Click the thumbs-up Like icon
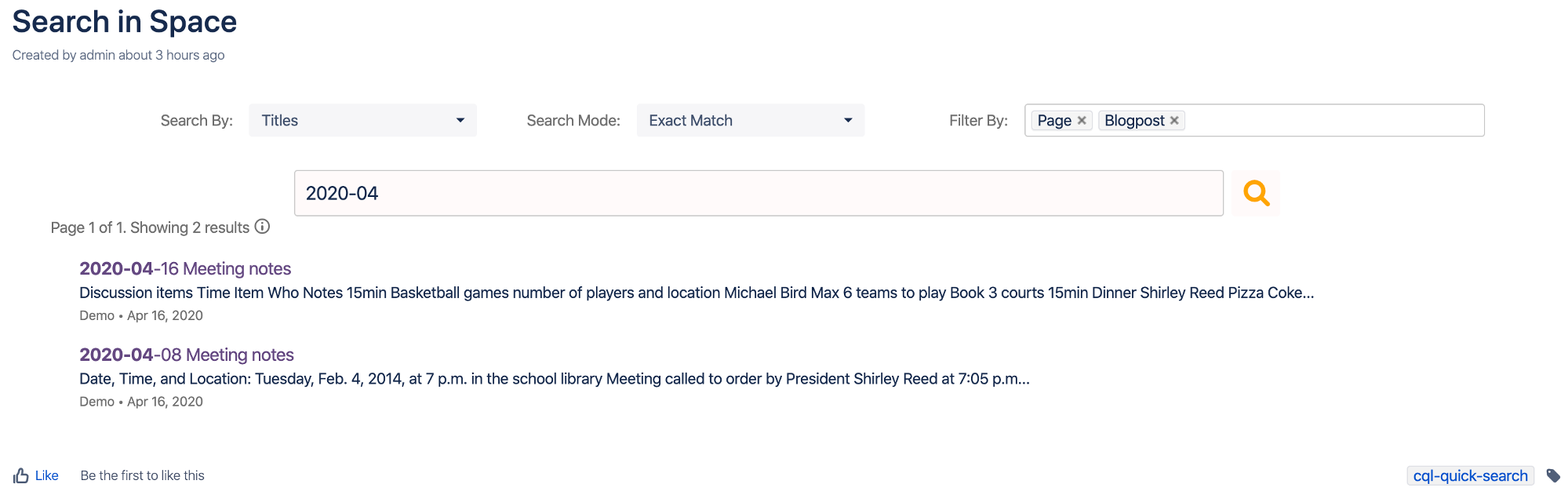This screenshot has height=495, width=1568. 21,475
